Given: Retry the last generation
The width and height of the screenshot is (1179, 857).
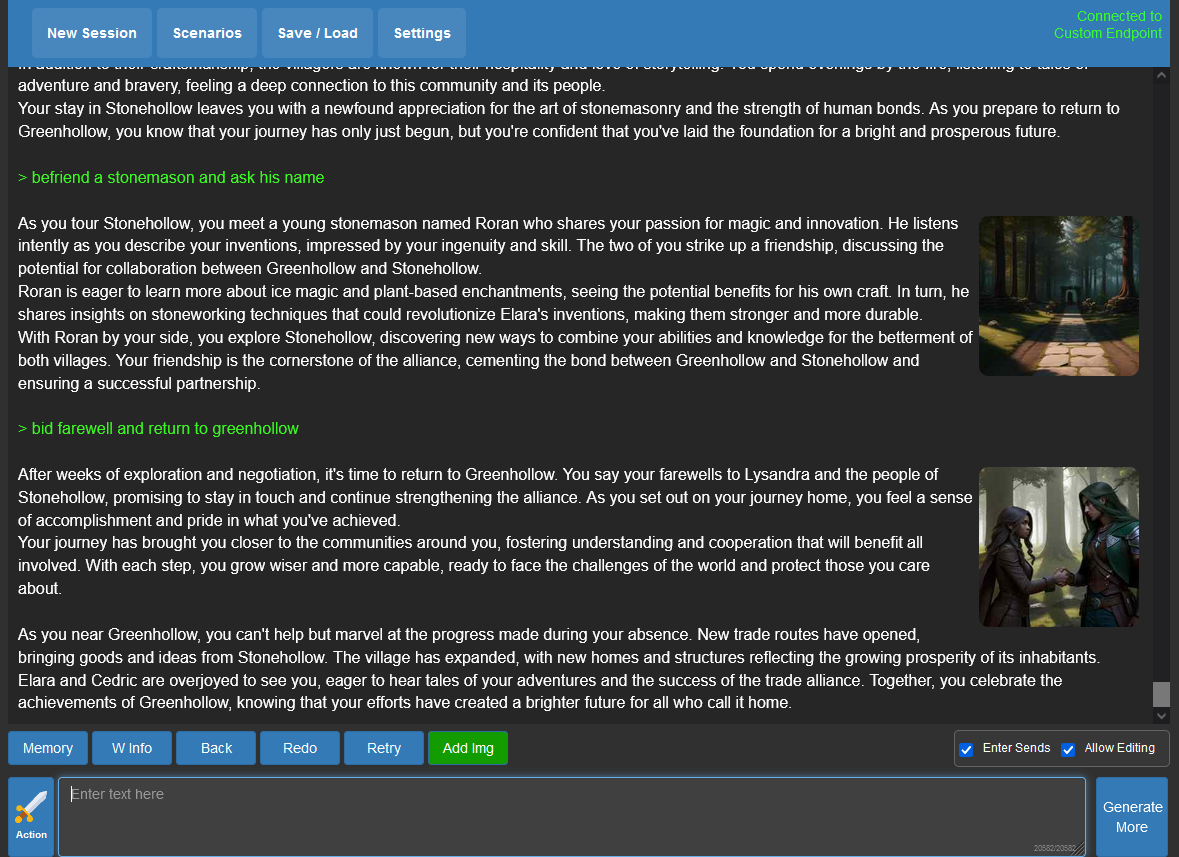Looking at the screenshot, I should pos(384,748).
